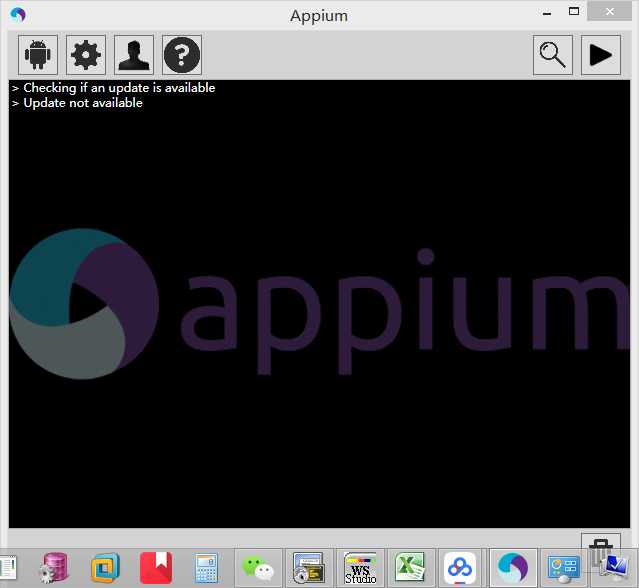Open the red bookmark app in taskbar
This screenshot has width=639, height=588.
[156, 568]
